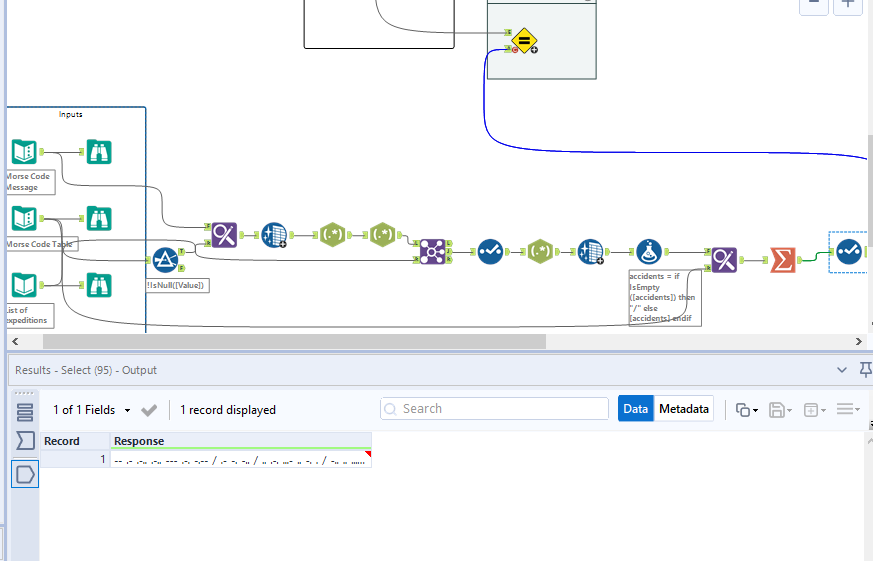Open the copy options dropdown in Results toolbar
Viewport: 873px width, 561px height.
(747, 410)
